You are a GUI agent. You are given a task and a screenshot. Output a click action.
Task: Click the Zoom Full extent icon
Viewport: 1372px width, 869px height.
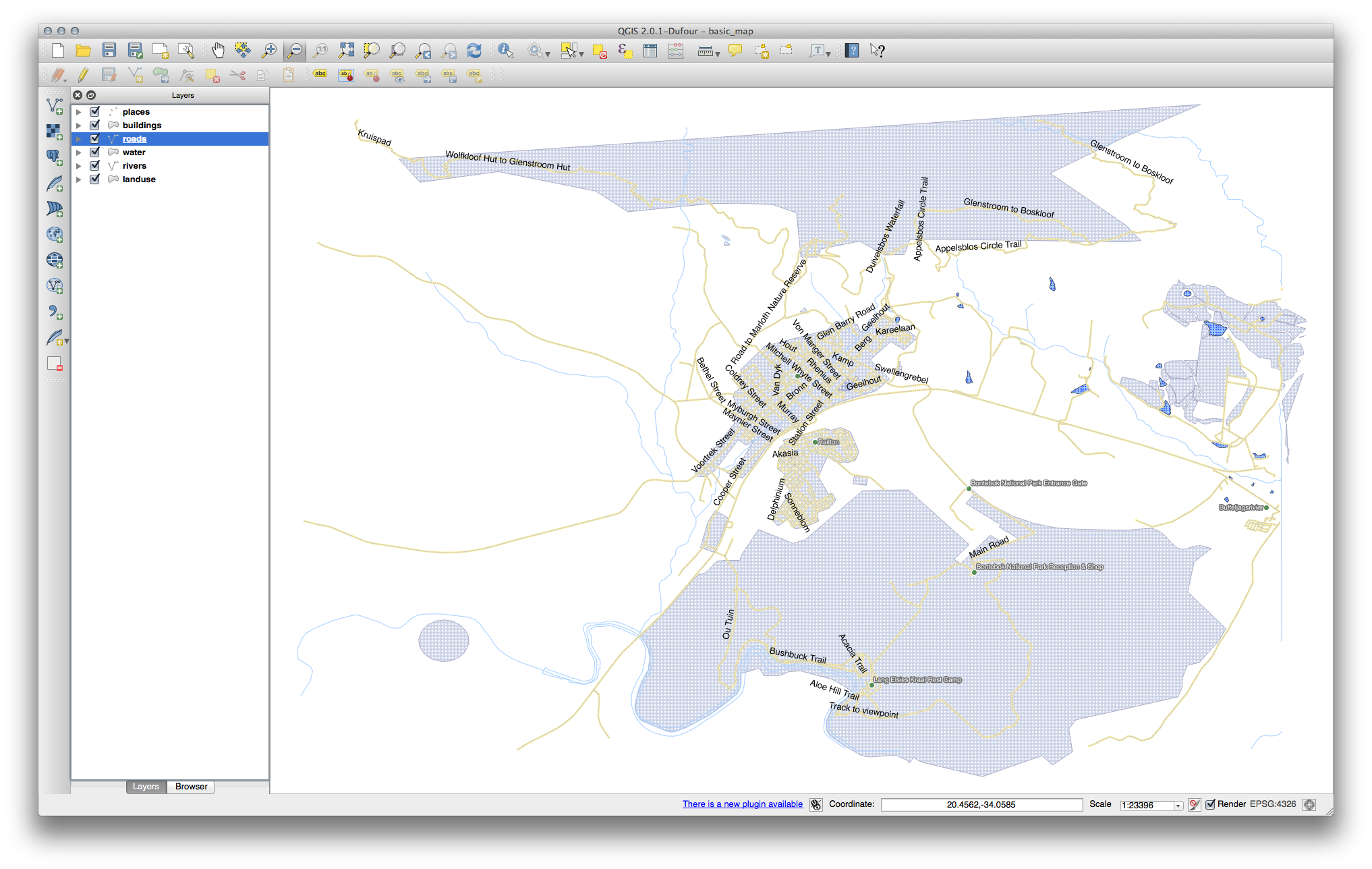tap(346, 51)
